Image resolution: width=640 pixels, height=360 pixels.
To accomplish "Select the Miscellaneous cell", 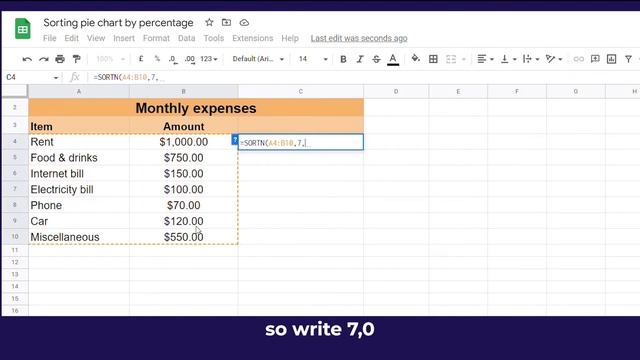I will (79, 237).
